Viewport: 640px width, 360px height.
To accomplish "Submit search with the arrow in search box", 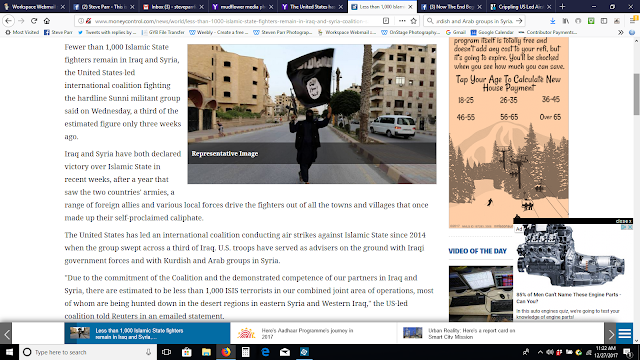I will pyautogui.click(x=519, y=20).
